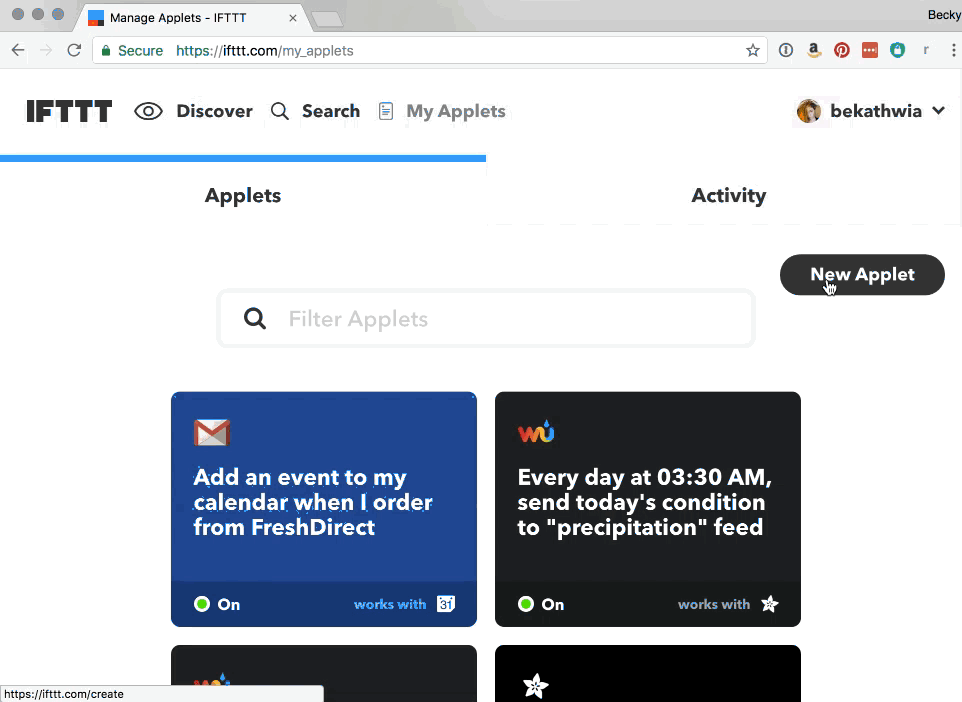Screen dimensions: 962x702
Task: Click the IFTTT logo
Action: 69,111
